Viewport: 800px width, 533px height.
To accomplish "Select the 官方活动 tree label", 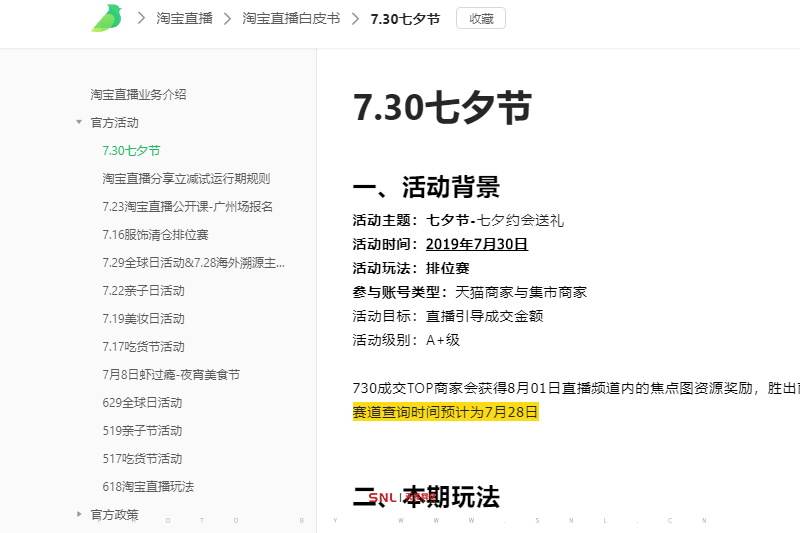I will 114,122.
